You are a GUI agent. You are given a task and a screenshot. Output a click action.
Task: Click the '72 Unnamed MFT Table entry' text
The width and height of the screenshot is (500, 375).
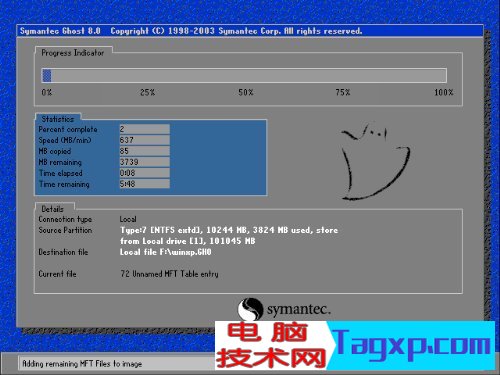(x=169, y=274)
